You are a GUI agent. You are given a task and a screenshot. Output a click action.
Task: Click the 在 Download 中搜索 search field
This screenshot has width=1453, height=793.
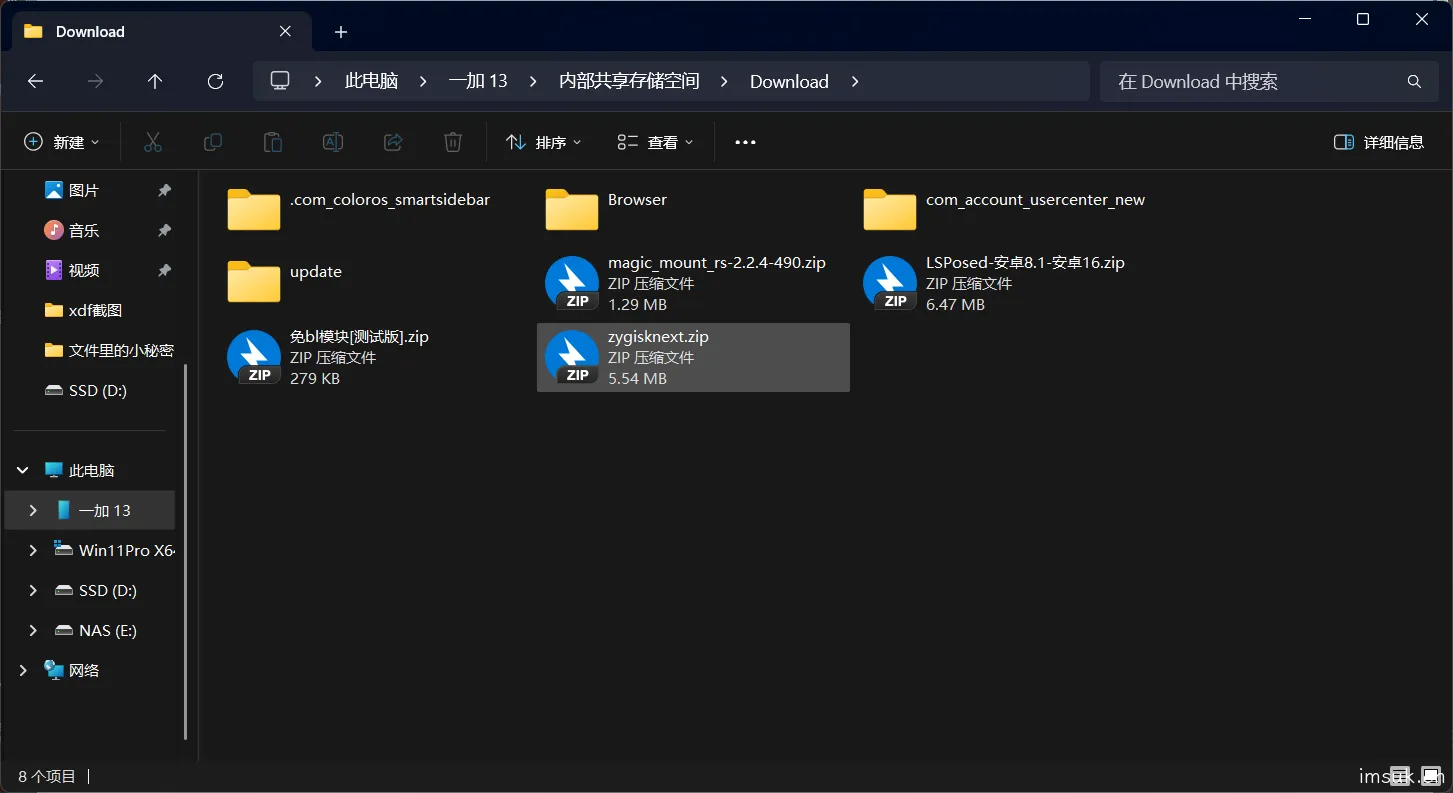[1270, 81]
